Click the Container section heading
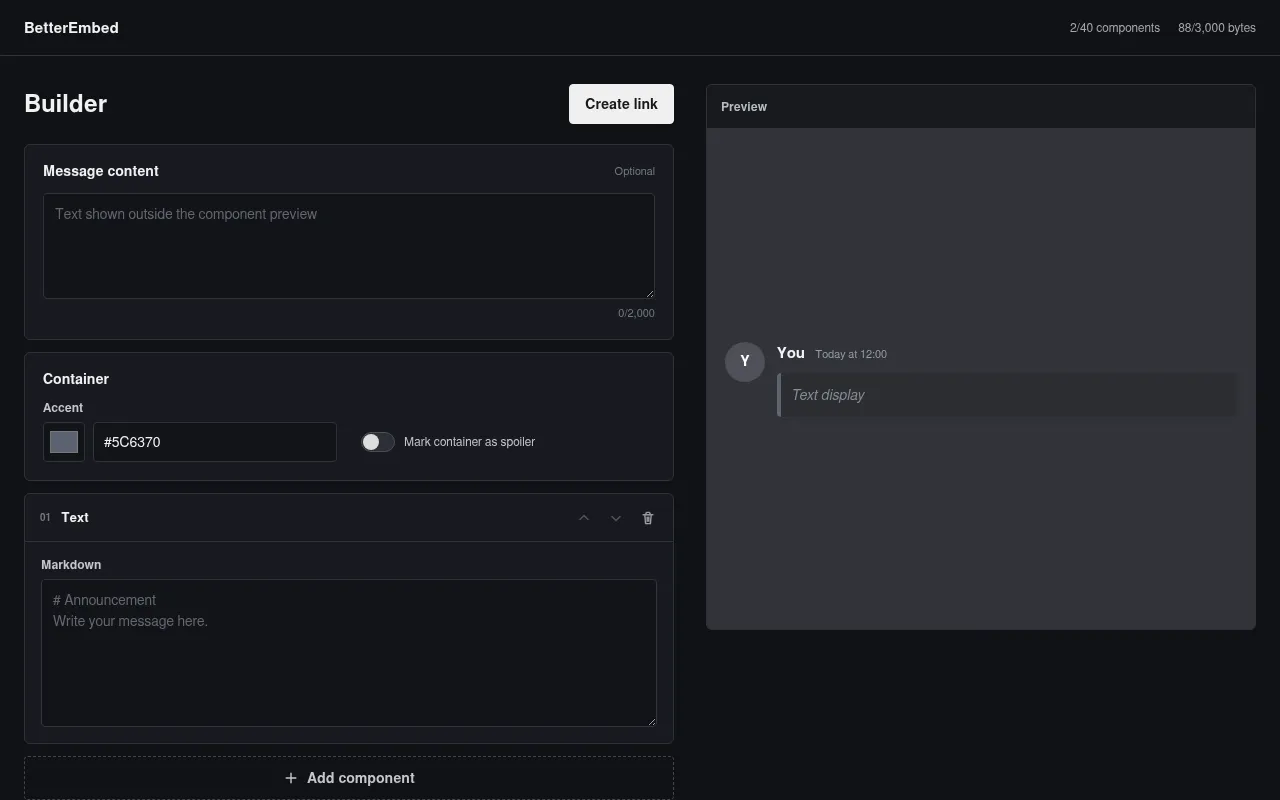Viewport: 1280px width, 800px height. click(x=76, y=379)
